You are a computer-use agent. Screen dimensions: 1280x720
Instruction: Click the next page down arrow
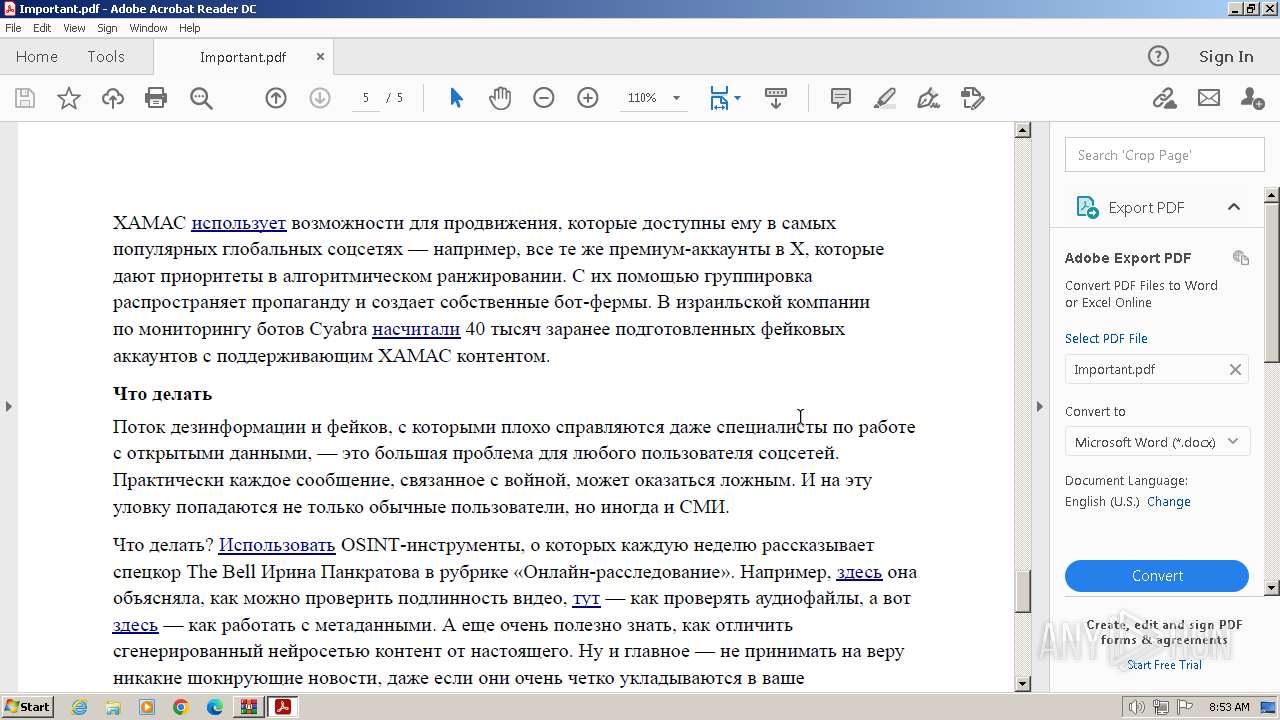pyautogui.click(x=320, y=98)
